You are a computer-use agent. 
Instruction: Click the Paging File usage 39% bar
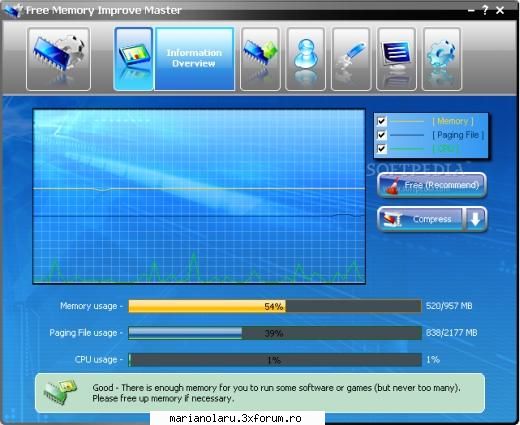(275, 333)
